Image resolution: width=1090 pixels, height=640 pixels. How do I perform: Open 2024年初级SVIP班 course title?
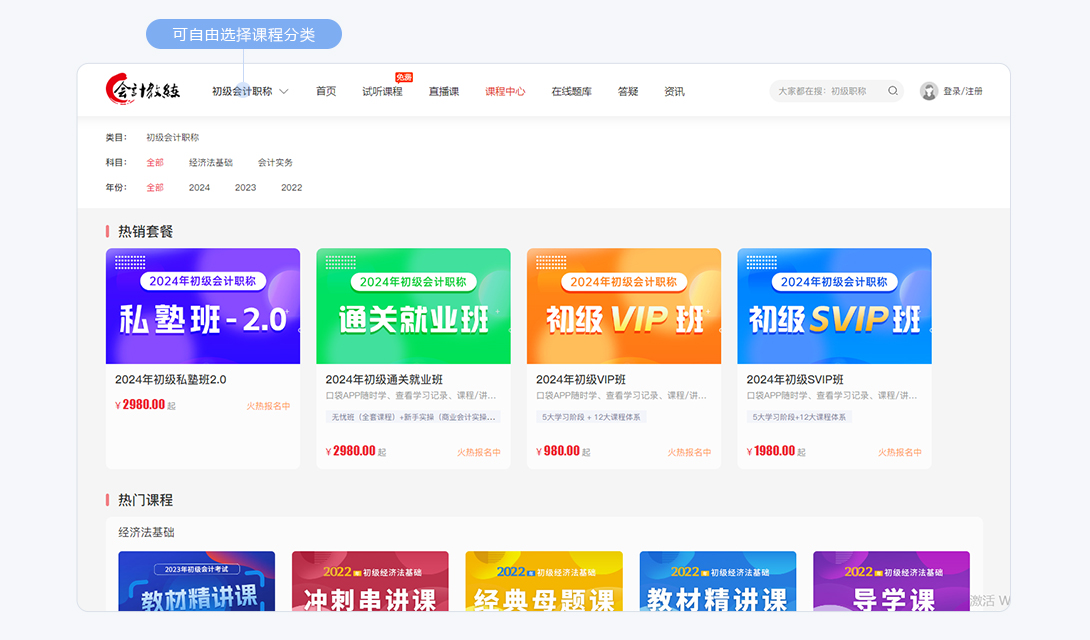[795, 379]
